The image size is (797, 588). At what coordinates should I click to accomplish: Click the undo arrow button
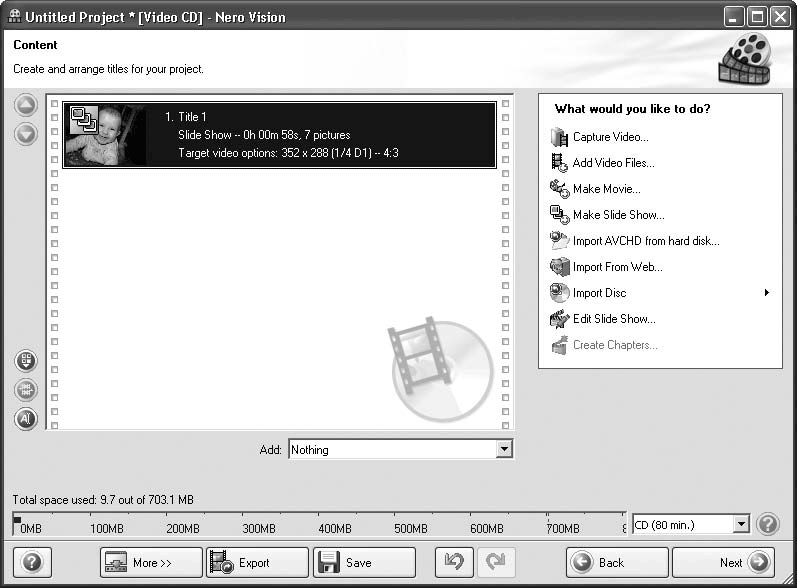coord(454,562)
